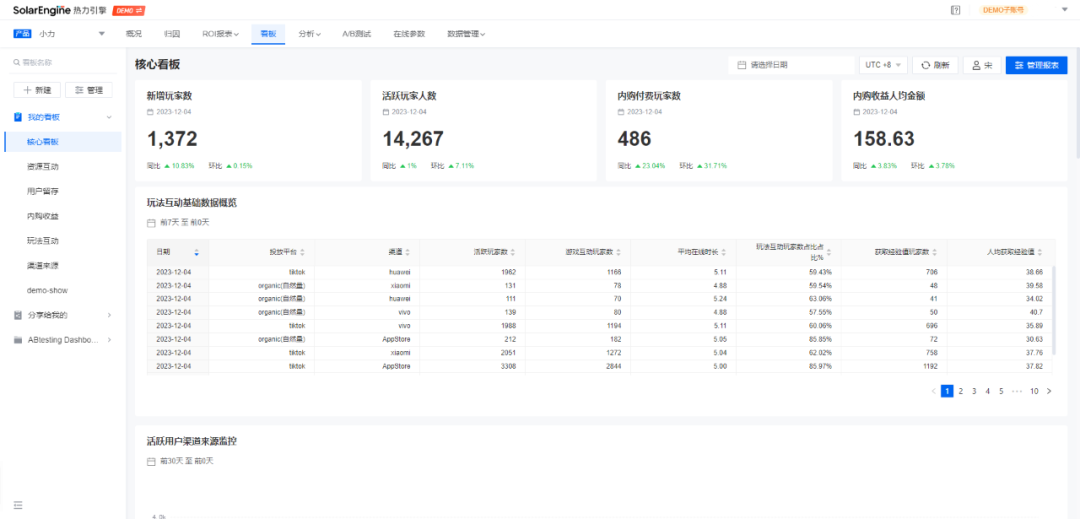
Task: Click the SolarEngine 热力引擎 logo
Action: 59,10
